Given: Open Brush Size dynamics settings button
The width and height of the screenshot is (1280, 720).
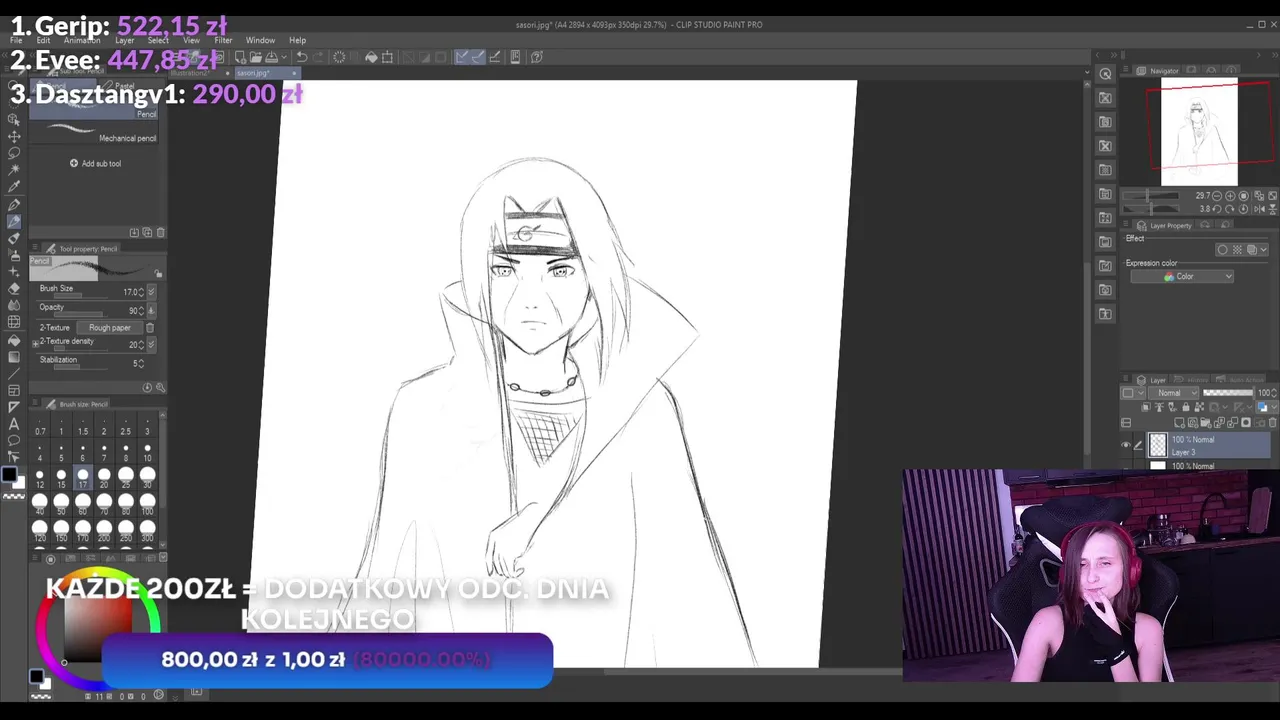Looking at the screenshot, I should click(x=152, y=292).
